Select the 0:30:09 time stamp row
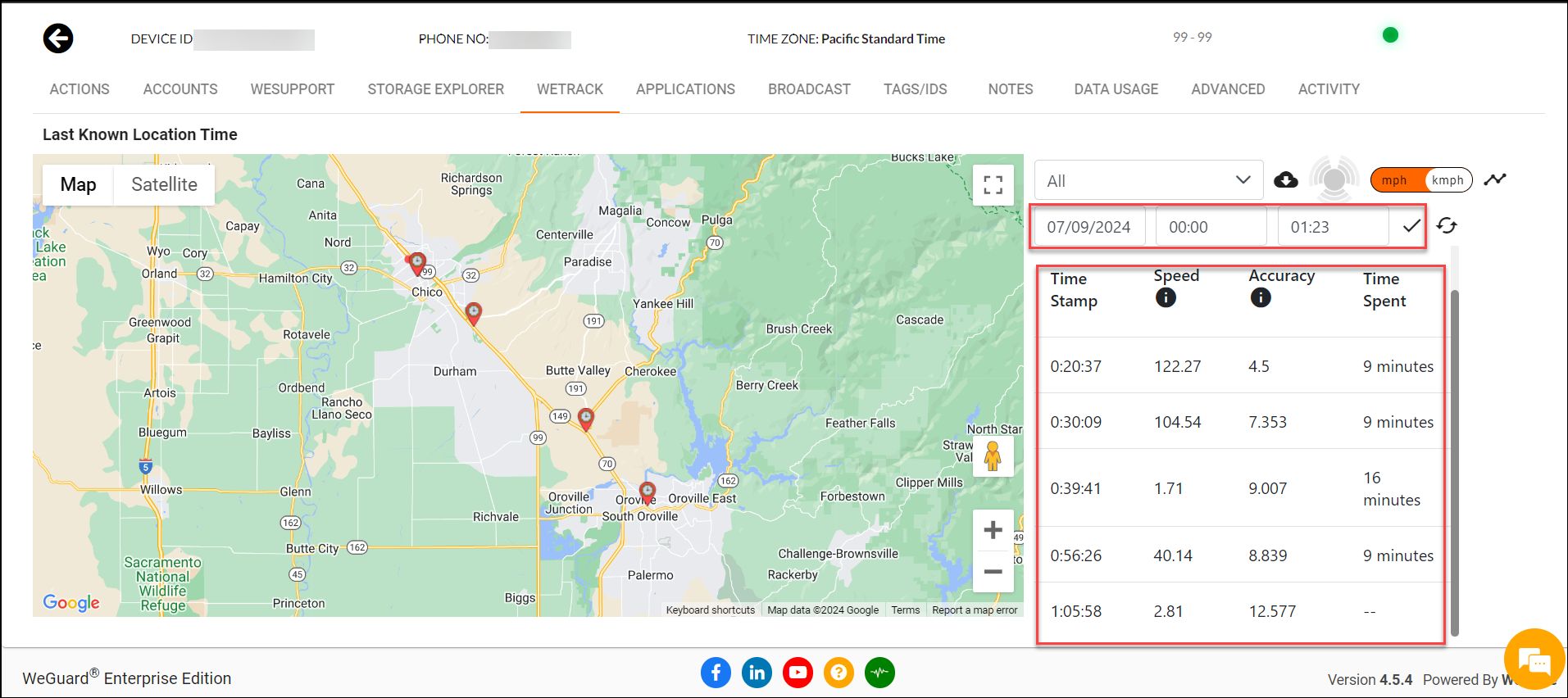 tap(1241, 422)
